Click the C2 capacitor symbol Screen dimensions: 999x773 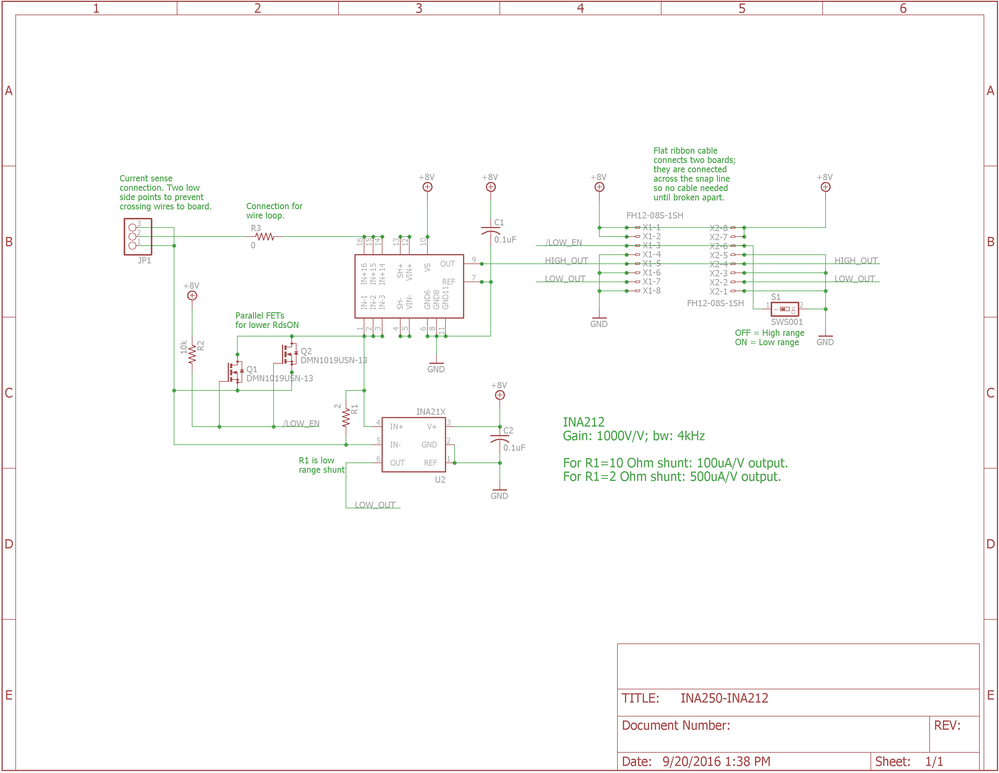[x=500, y=438]
